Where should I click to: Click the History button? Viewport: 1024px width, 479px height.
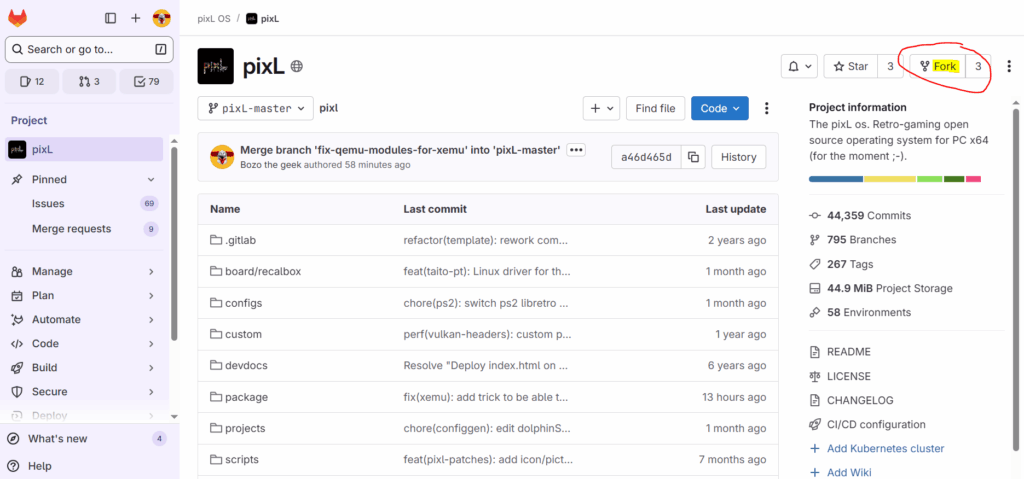[x=739, y=157]
